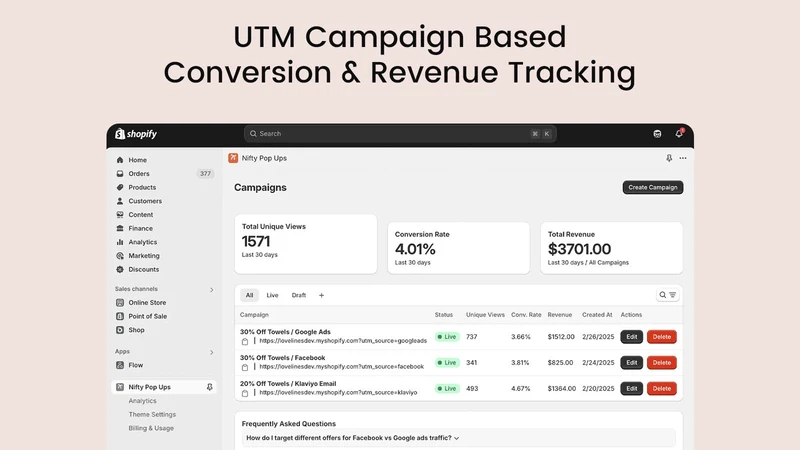This screenshot has width=800, height=450.
Task: Copy the Google Ads campaign URL
Action: pos(245,341)
